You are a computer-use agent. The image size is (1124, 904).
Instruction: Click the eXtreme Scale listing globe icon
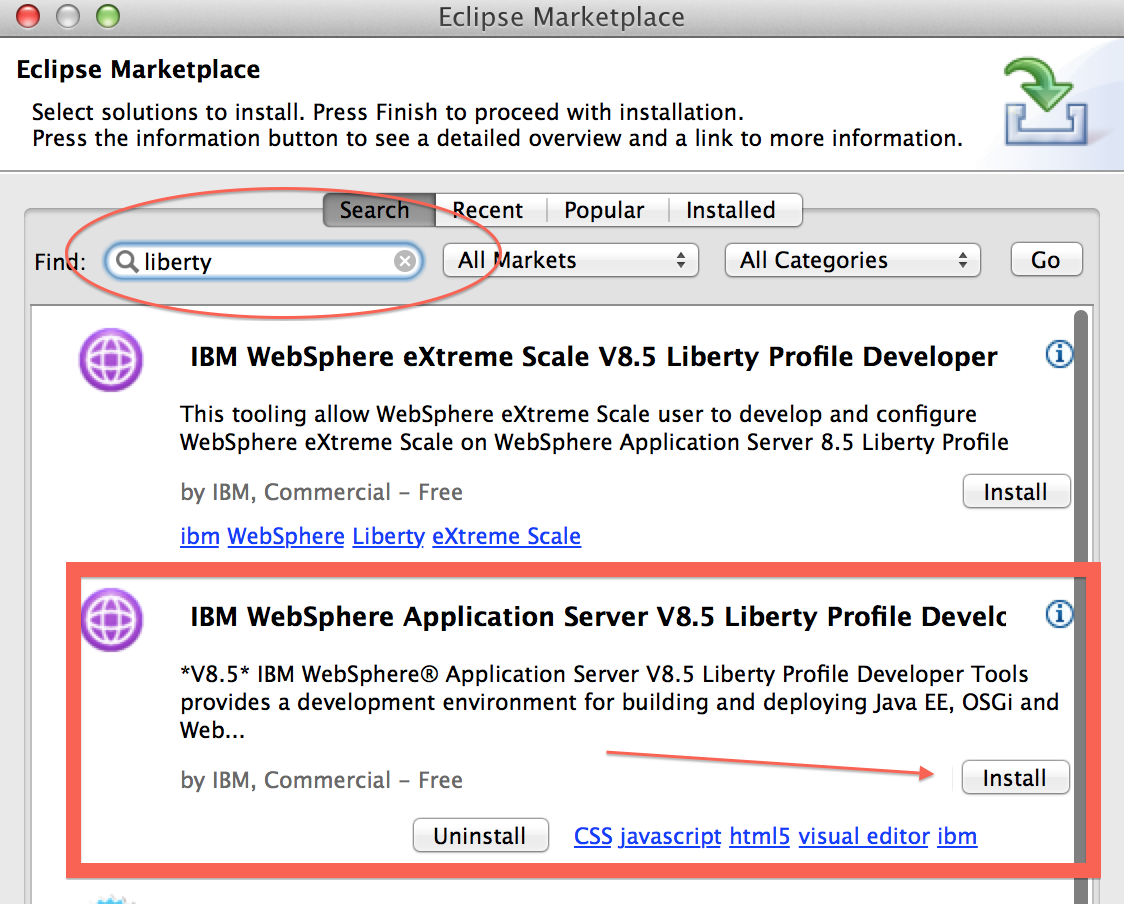tap(111, 360)
